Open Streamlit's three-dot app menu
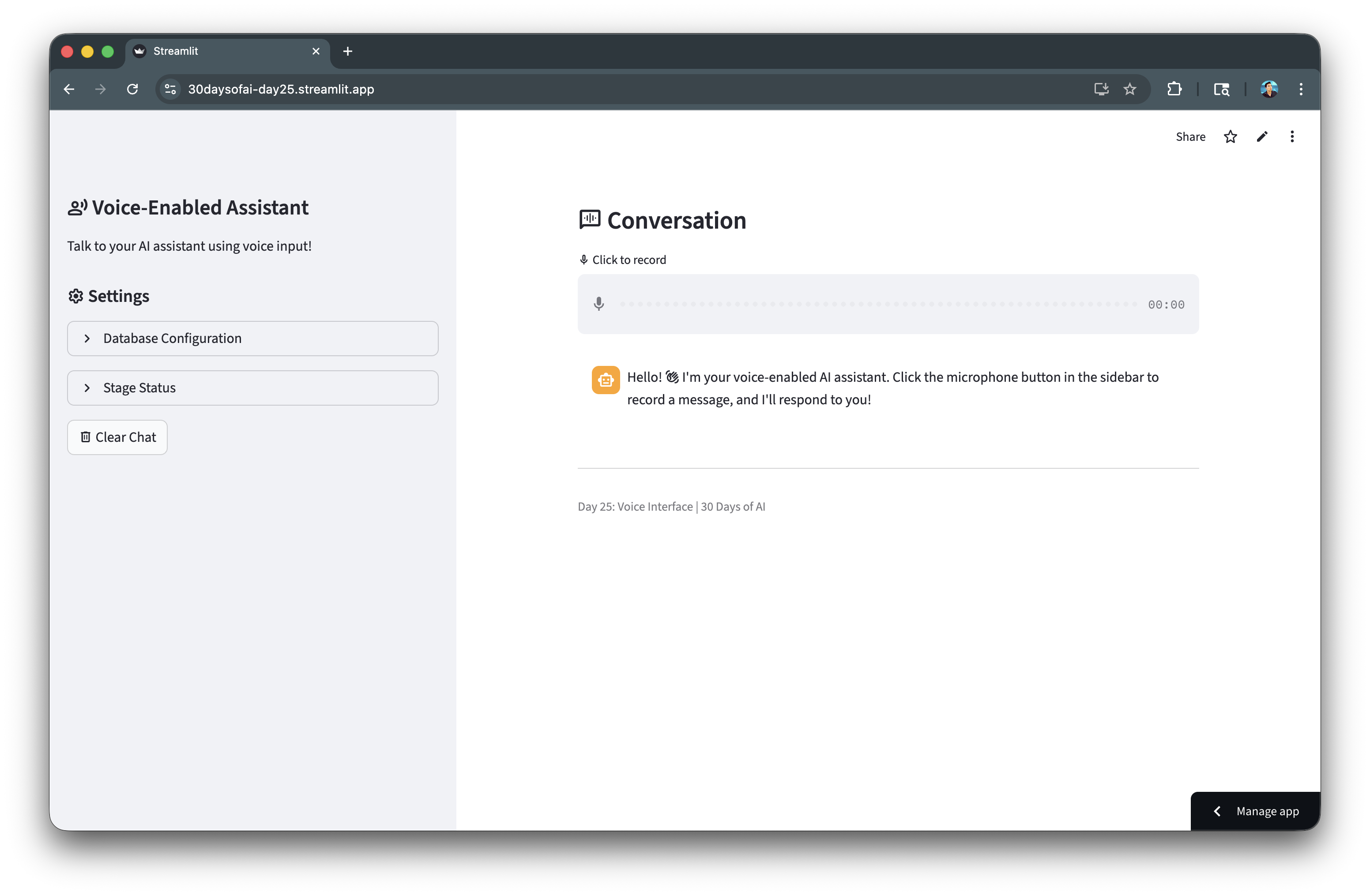Screen dimensions: 1370x896 (1292, 136)
